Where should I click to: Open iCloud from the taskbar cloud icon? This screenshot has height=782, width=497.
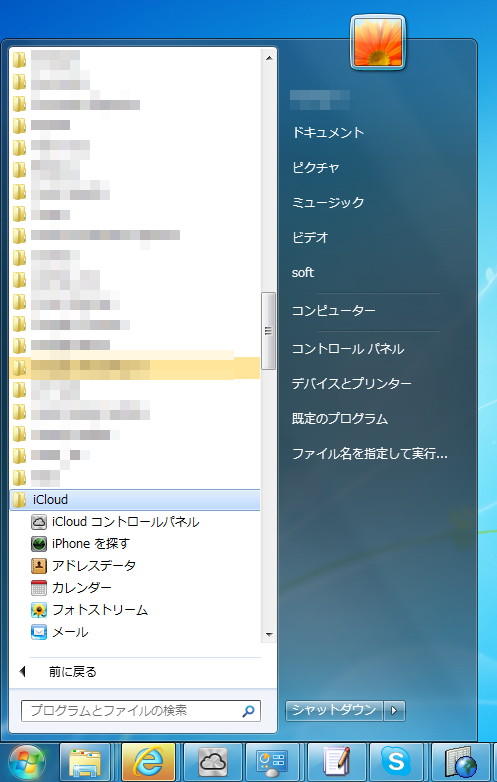[213, 763]
